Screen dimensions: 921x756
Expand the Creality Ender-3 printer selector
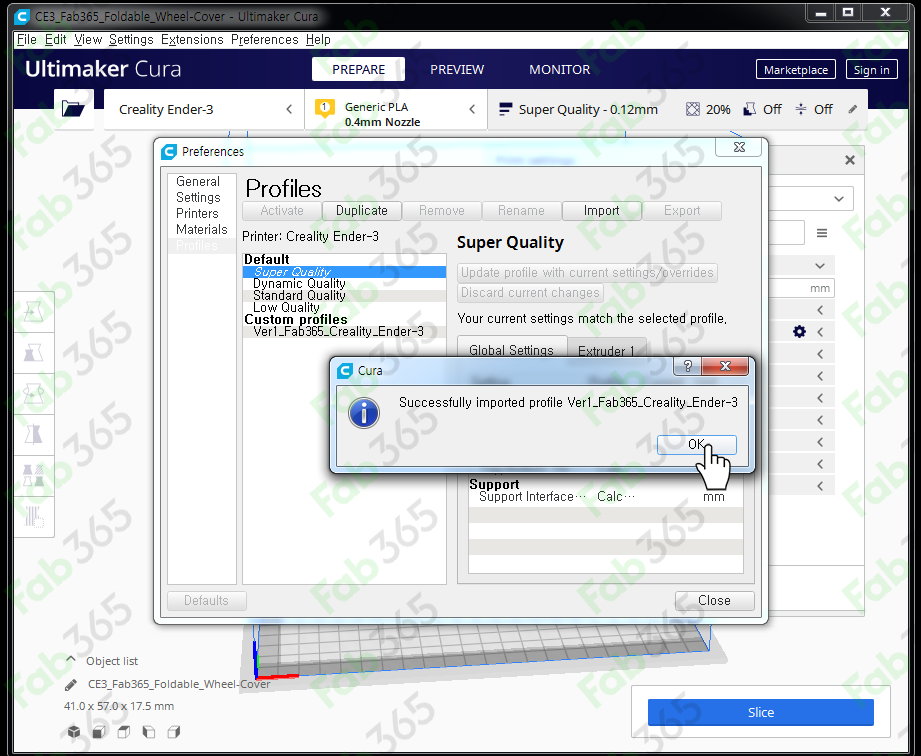click(204, 109)
